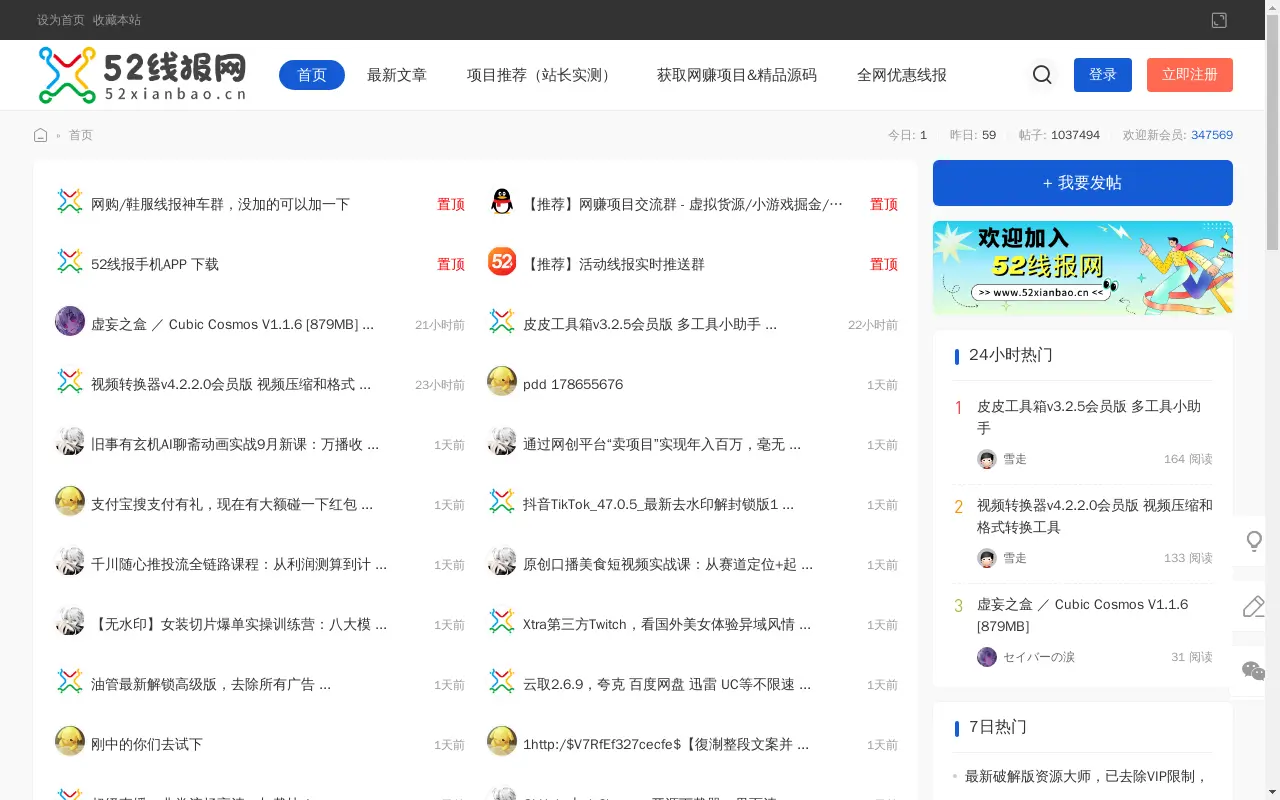The image size is (1280, 800).
Task: Click avatar of user 雪走 under 皮皮工具箱 hot post
Action: pyautogui.click(x=987, y=459)
